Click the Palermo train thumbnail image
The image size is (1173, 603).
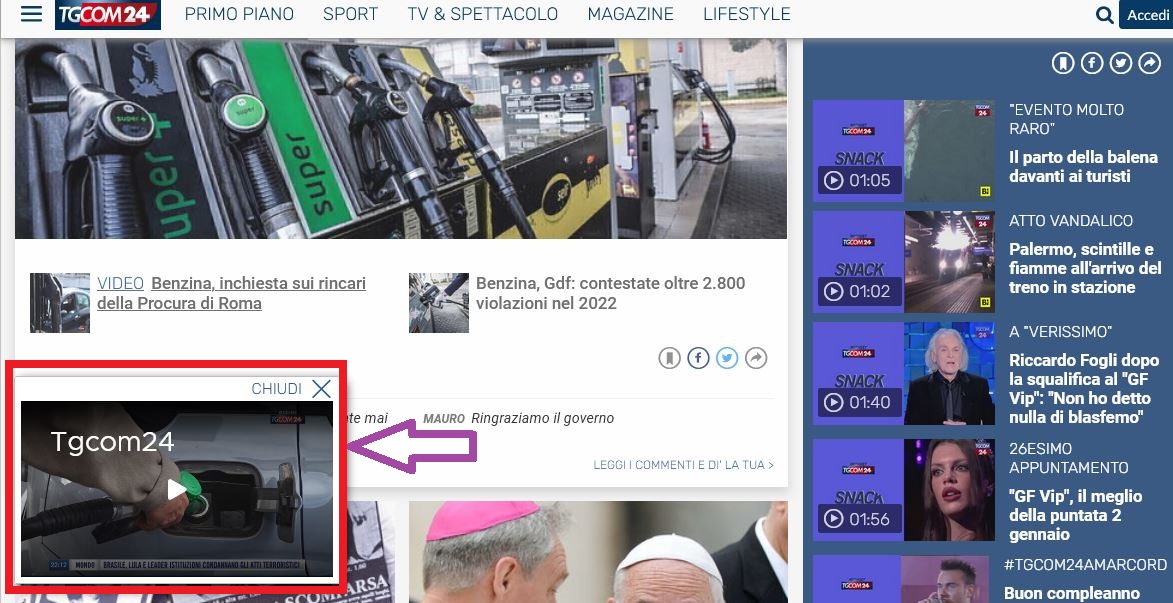pos(949,262)
